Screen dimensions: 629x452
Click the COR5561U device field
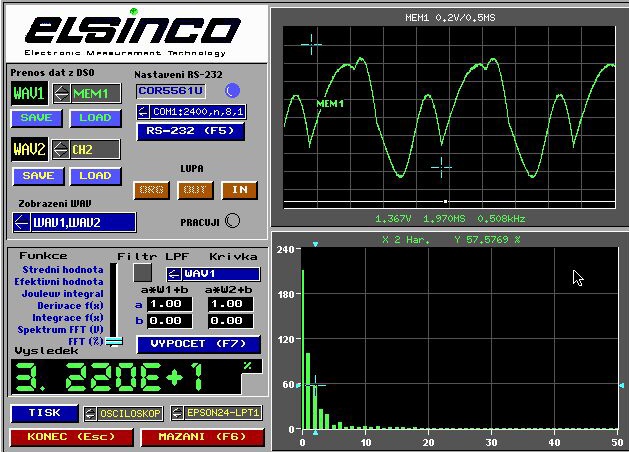pyautogui.click(x=171, y=91)
